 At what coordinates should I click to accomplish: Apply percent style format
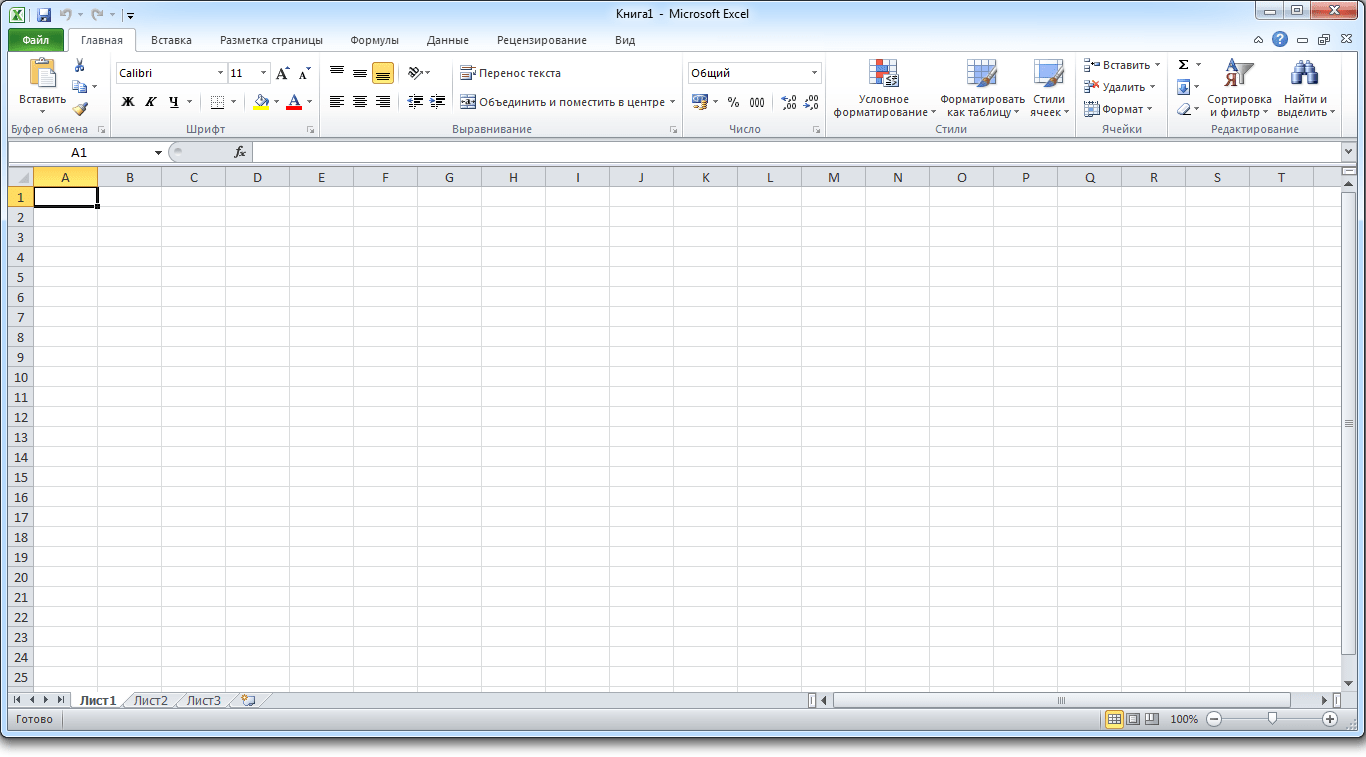733,102
